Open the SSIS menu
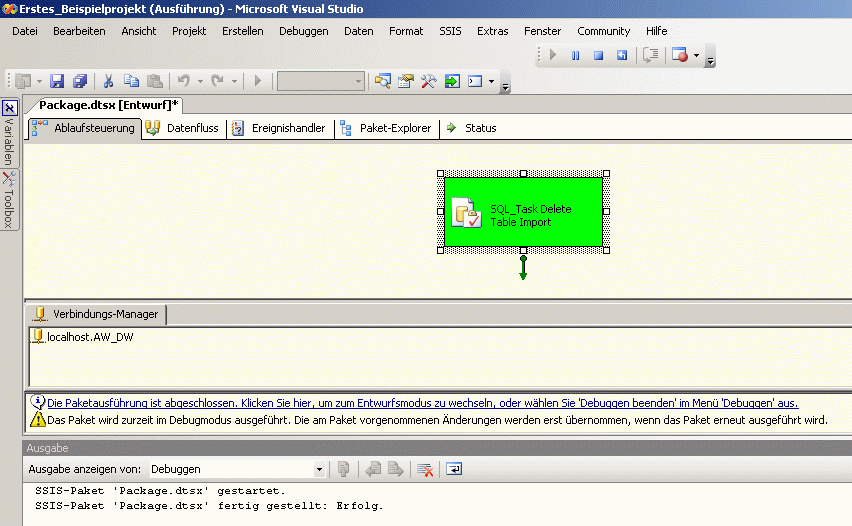 tap(450, 31)
